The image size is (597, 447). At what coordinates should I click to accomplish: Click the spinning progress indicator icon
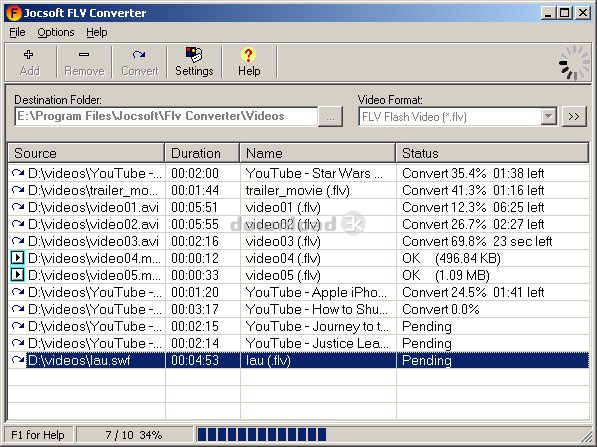(574, 63)
